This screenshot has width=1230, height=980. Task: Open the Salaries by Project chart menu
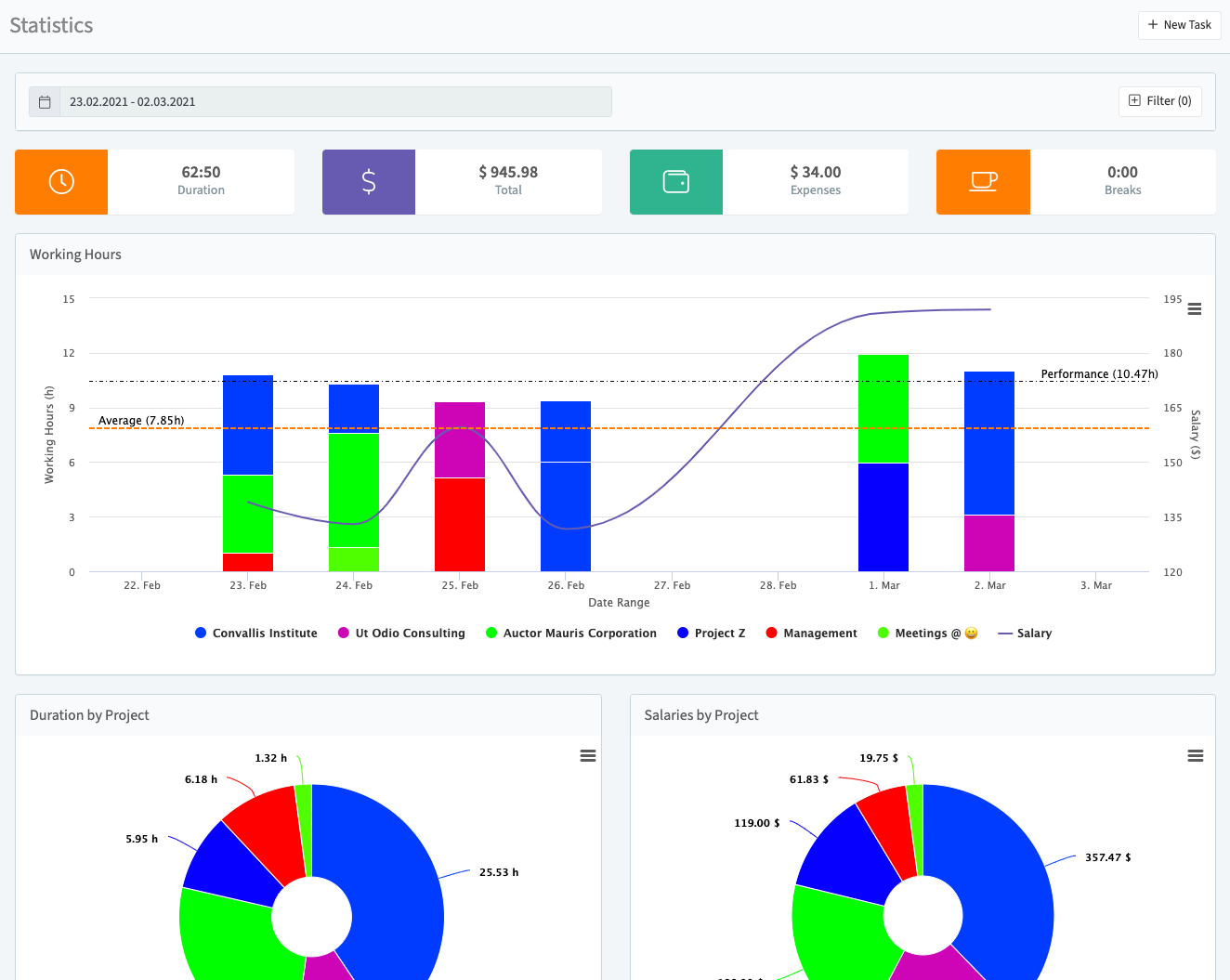pyautogui.click(x=1196, y=756)
